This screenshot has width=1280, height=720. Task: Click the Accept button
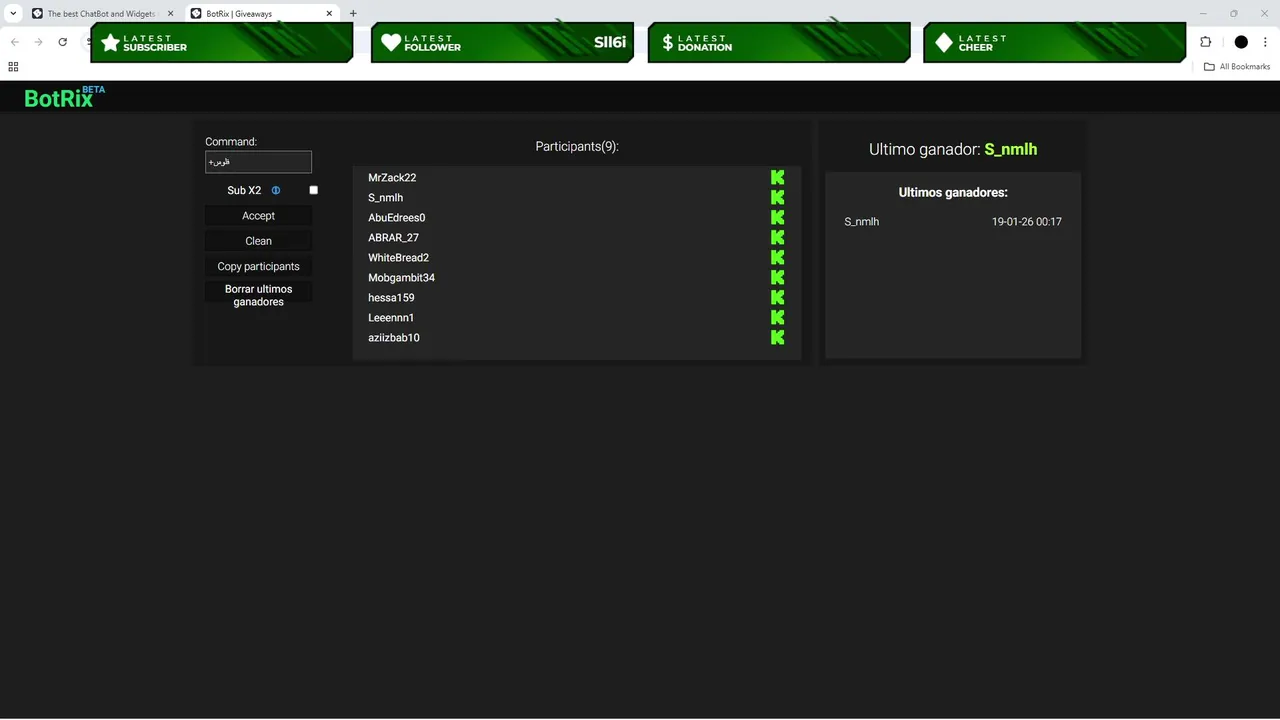[258, 216]
